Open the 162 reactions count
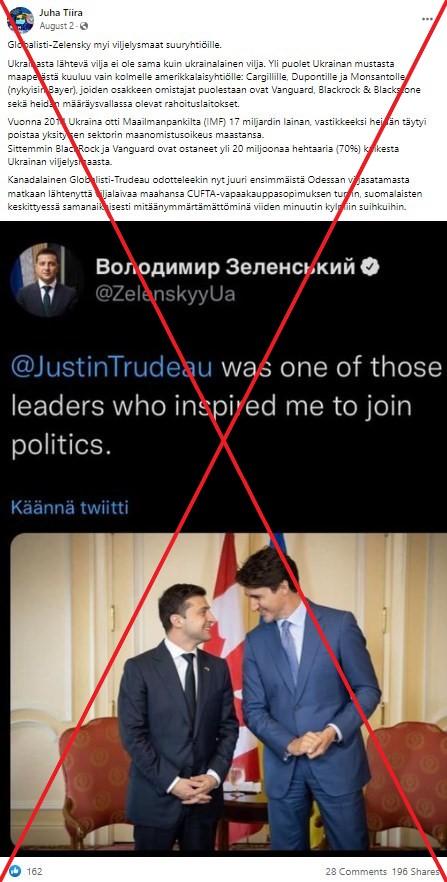 coord(34,871)
